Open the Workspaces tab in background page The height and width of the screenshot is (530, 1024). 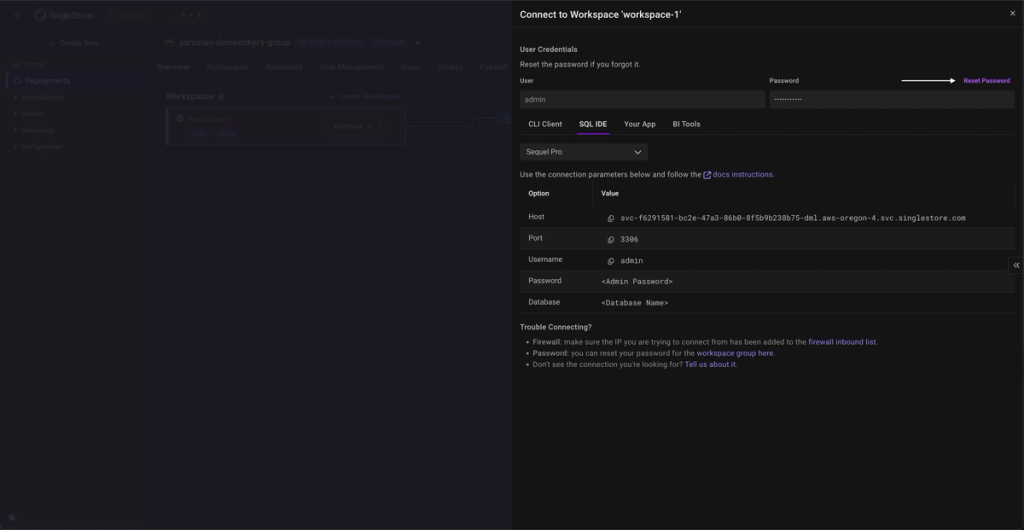coord(227,67)
